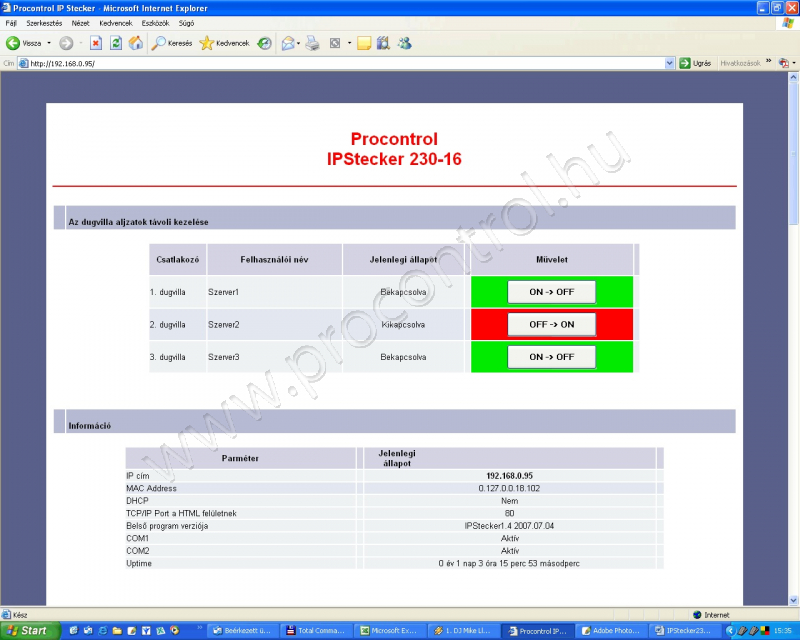Viewport: 800px width, 640px height.
Task: Switch Szerver3 off with ON -> OFF button
Action: (x=552, y=357)
